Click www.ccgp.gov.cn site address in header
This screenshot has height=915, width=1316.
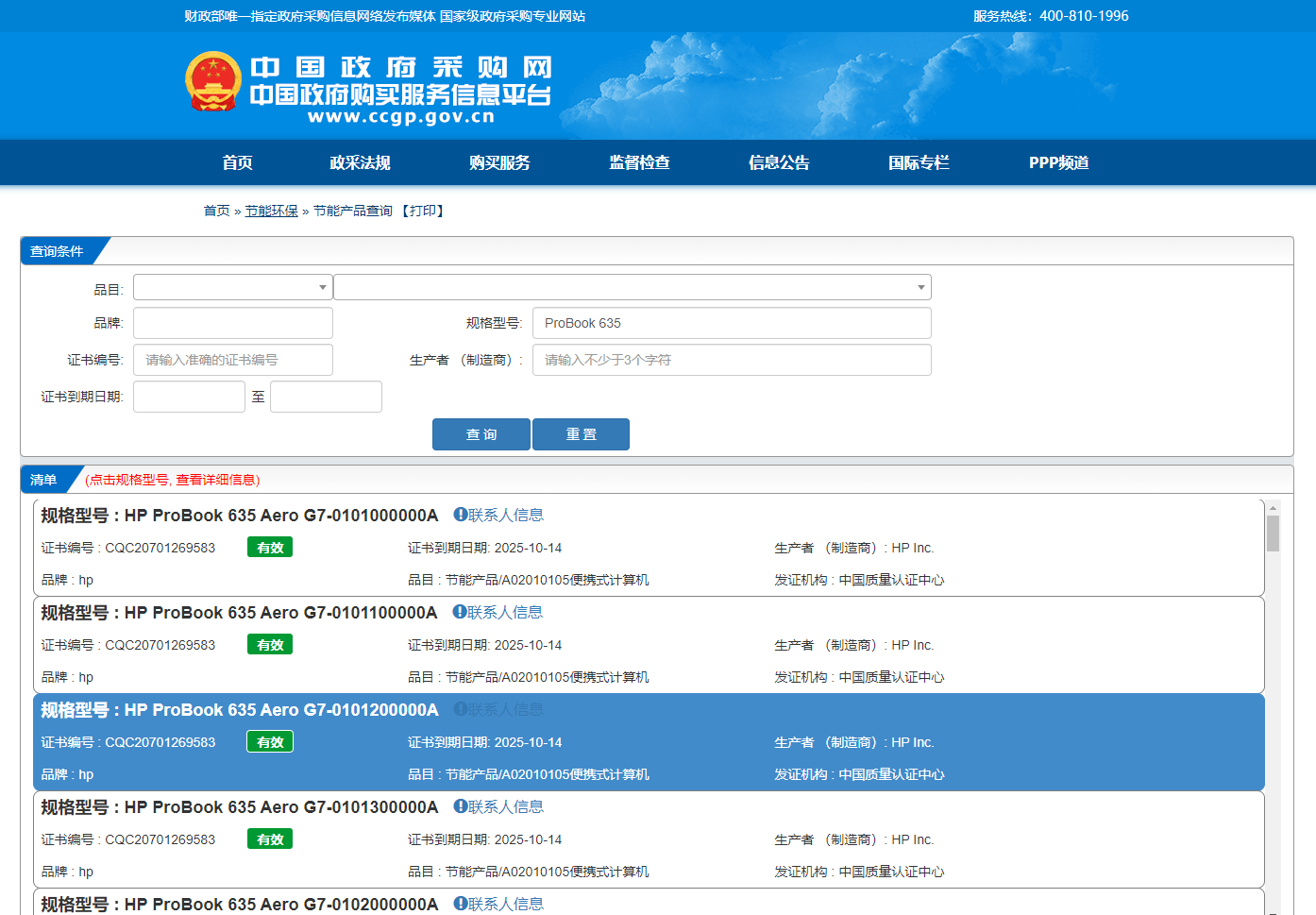(401, 117)
